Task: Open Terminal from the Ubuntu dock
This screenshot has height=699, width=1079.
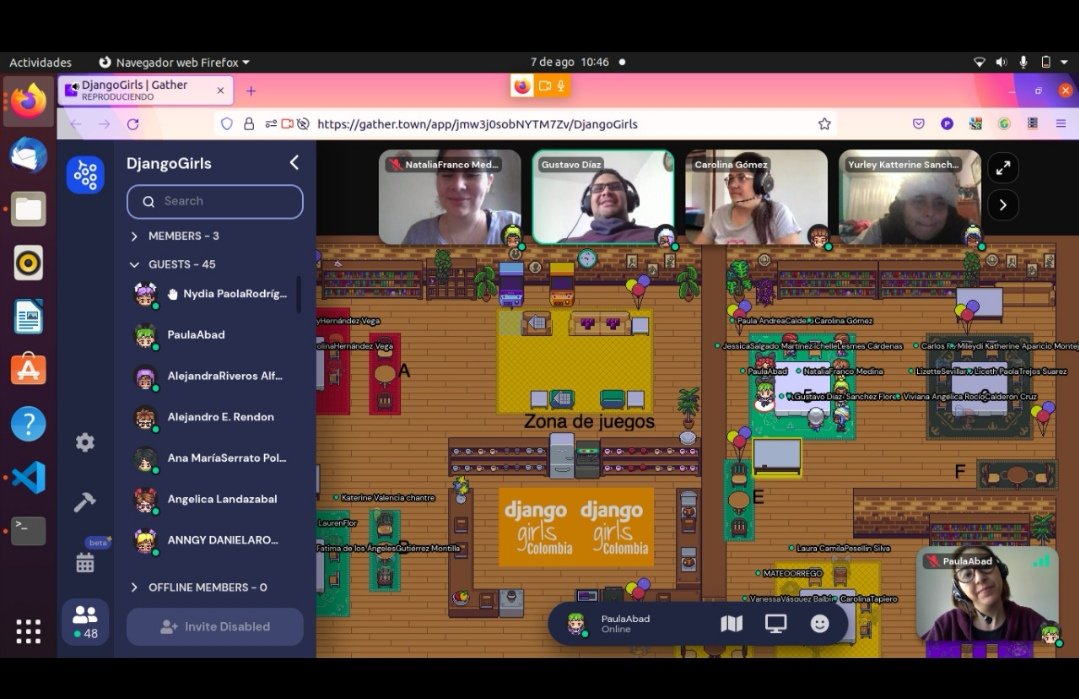Action: coord(28,530)
